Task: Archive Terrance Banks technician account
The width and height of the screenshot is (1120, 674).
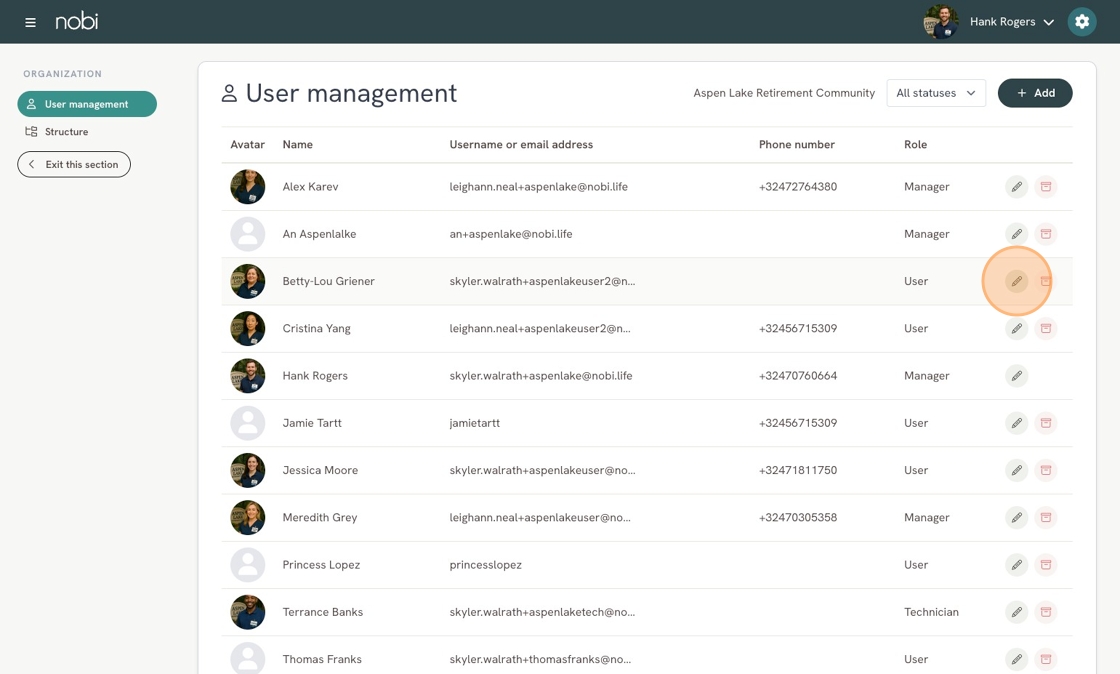Action: 1045,612
